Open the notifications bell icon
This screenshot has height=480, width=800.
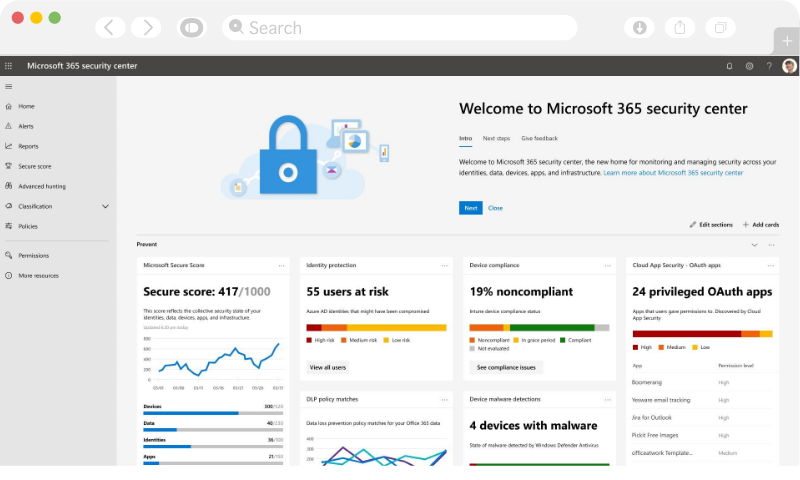(730, 66)
